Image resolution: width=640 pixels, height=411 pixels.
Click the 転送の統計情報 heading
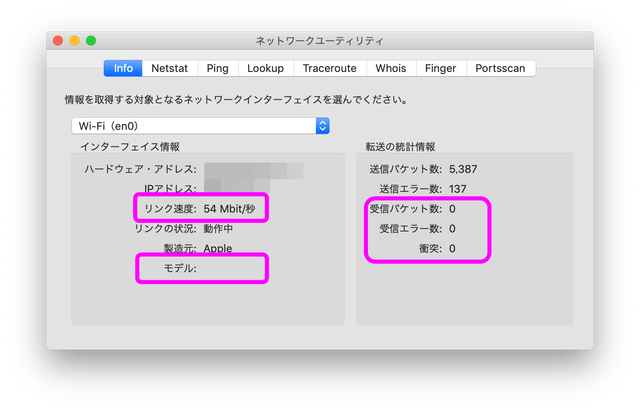[400, 147]
